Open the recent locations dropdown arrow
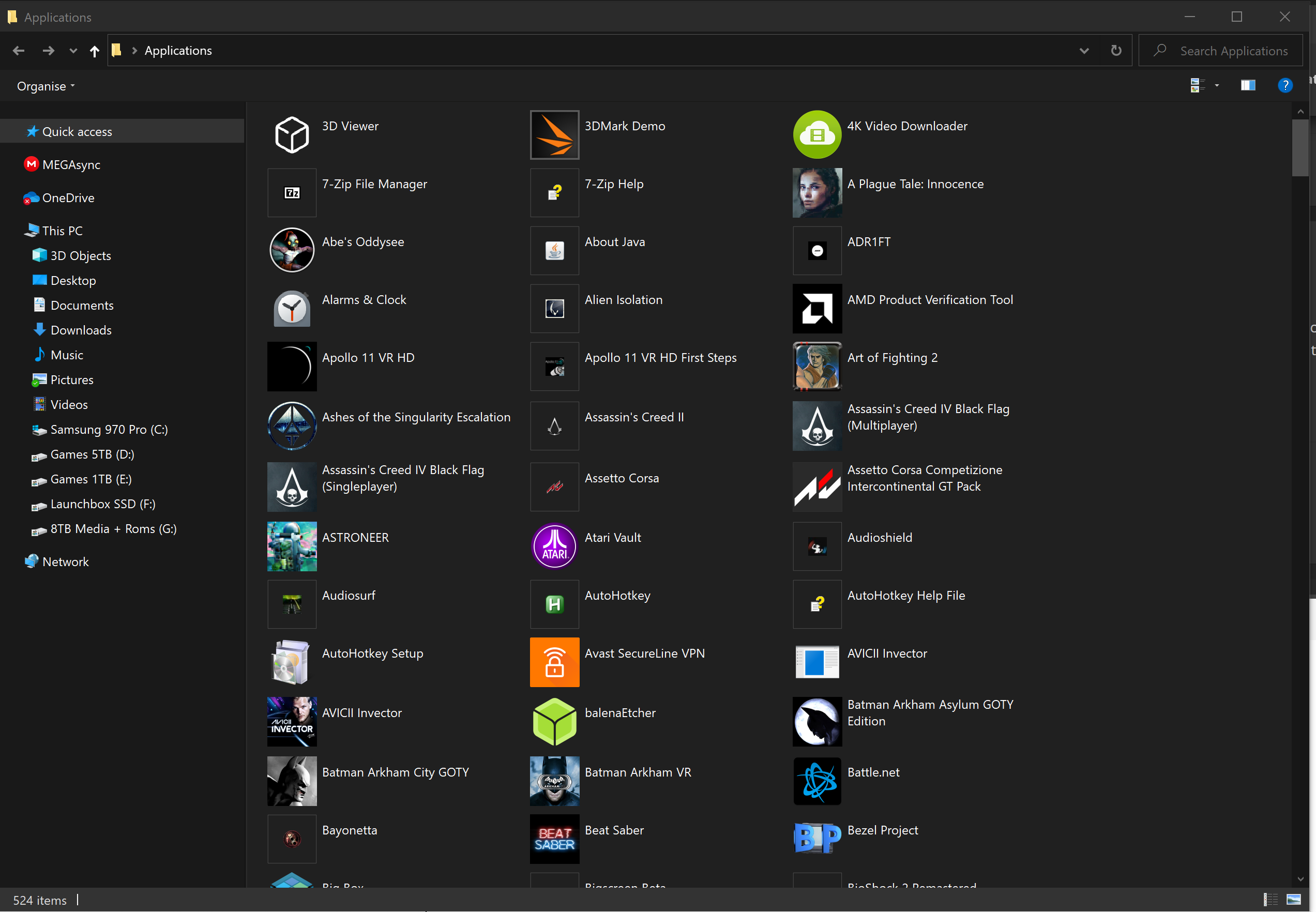The width and height of the screenshot is (1316, 912). (x=73, y=51)
